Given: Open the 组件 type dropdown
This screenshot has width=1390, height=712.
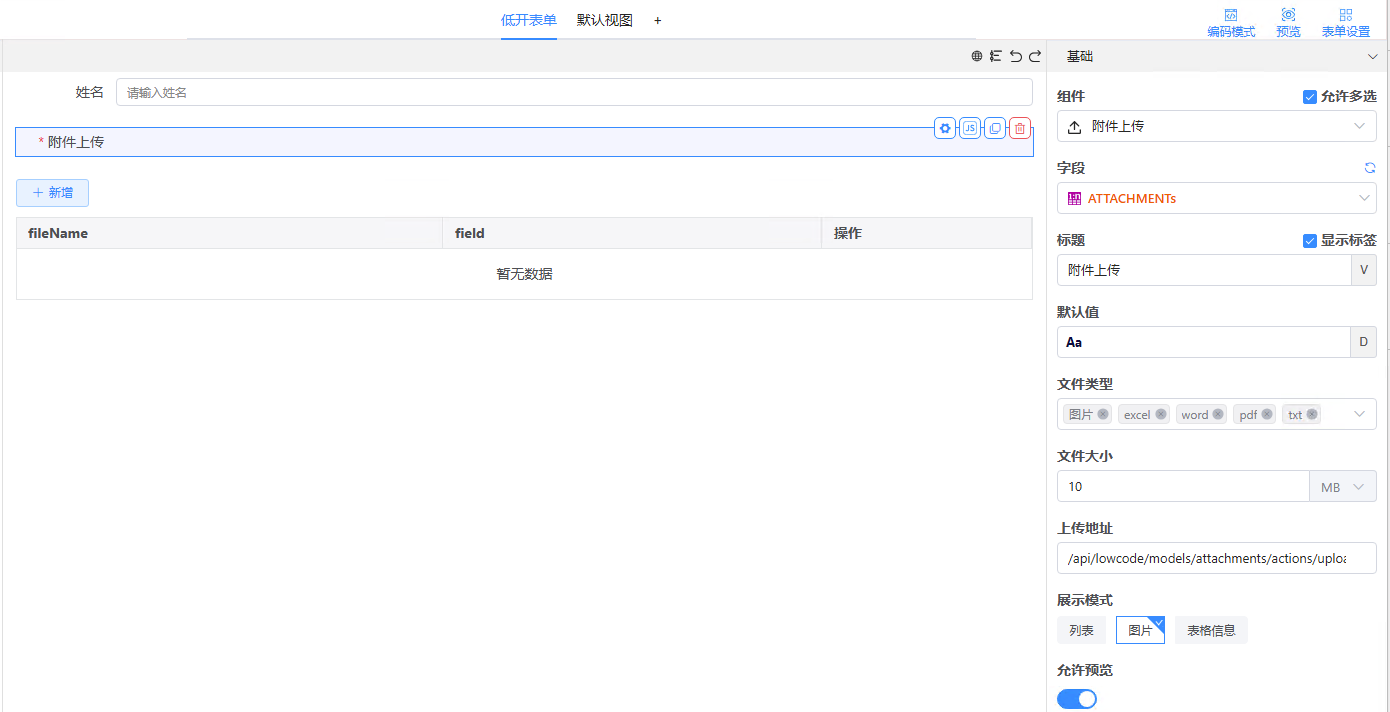Looking at the screenshot, I should click(x=1216, y=126).
